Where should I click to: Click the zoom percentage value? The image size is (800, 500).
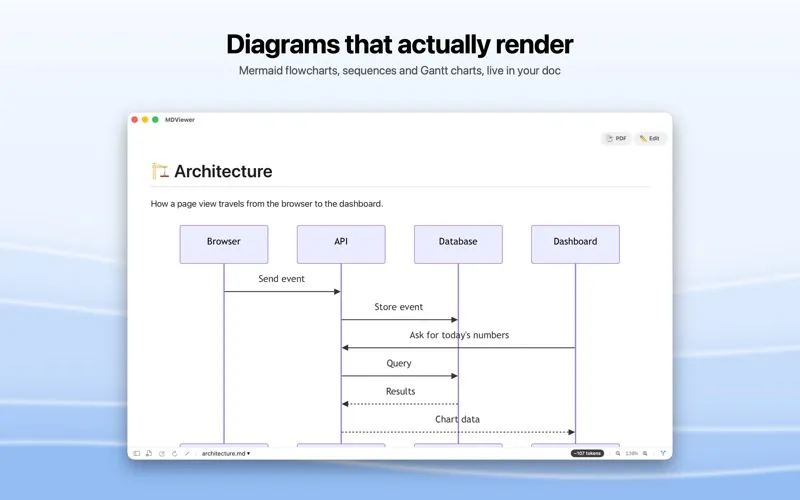tap(632, 453)
